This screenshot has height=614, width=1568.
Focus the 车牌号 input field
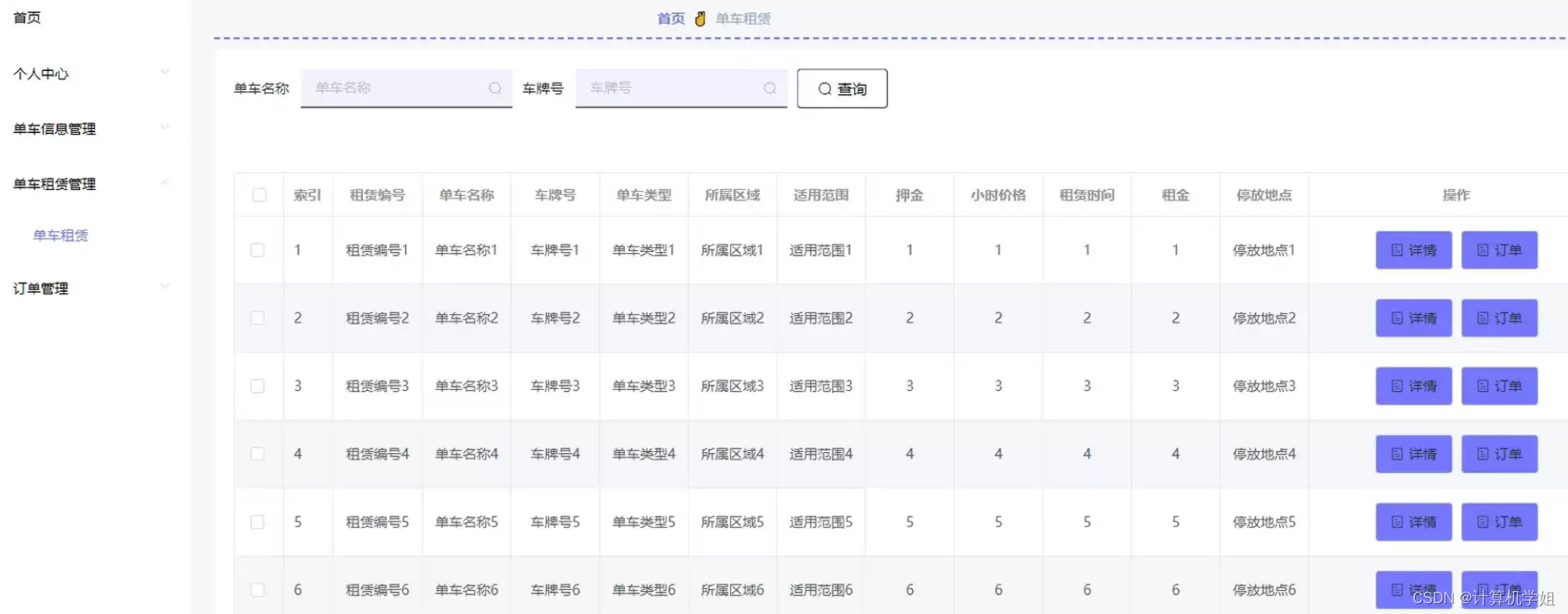pyautogui.click(x=681, y=88)
